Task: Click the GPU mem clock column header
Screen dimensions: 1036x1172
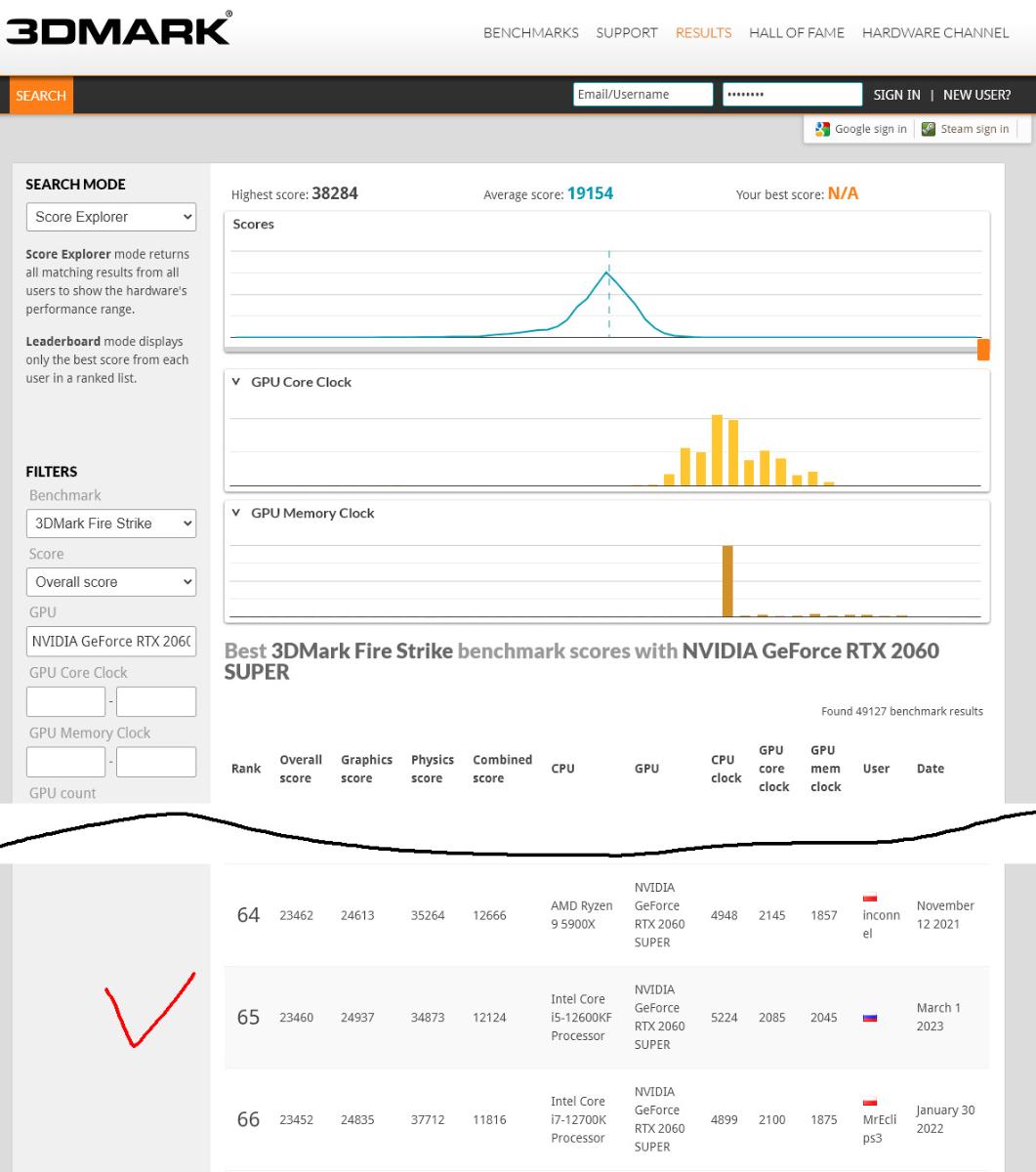Action: 825,768
